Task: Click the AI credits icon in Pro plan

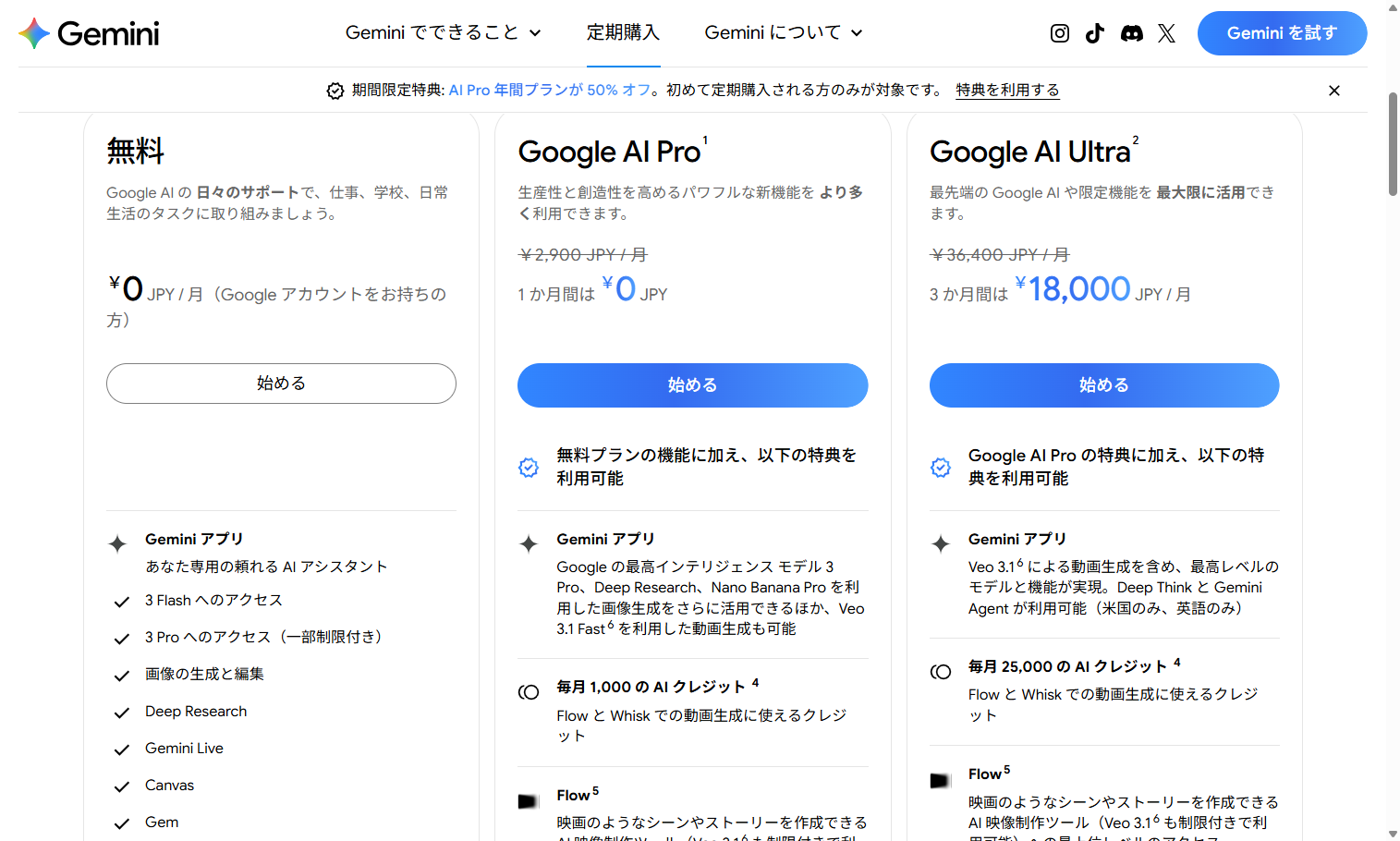Action: (529, 692)
